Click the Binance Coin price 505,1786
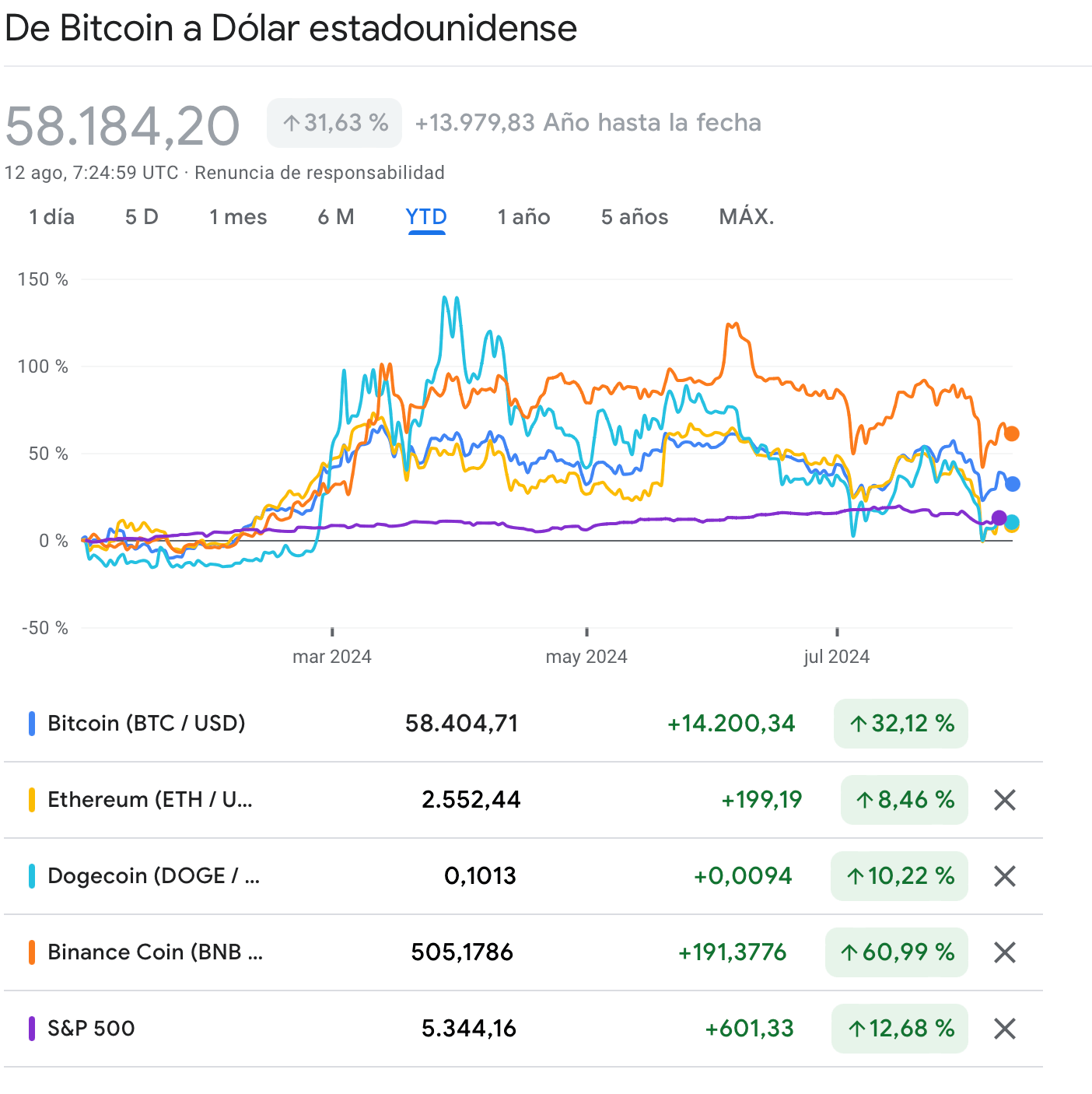This screenshot has height=1094, width=1092. point(462,952)
